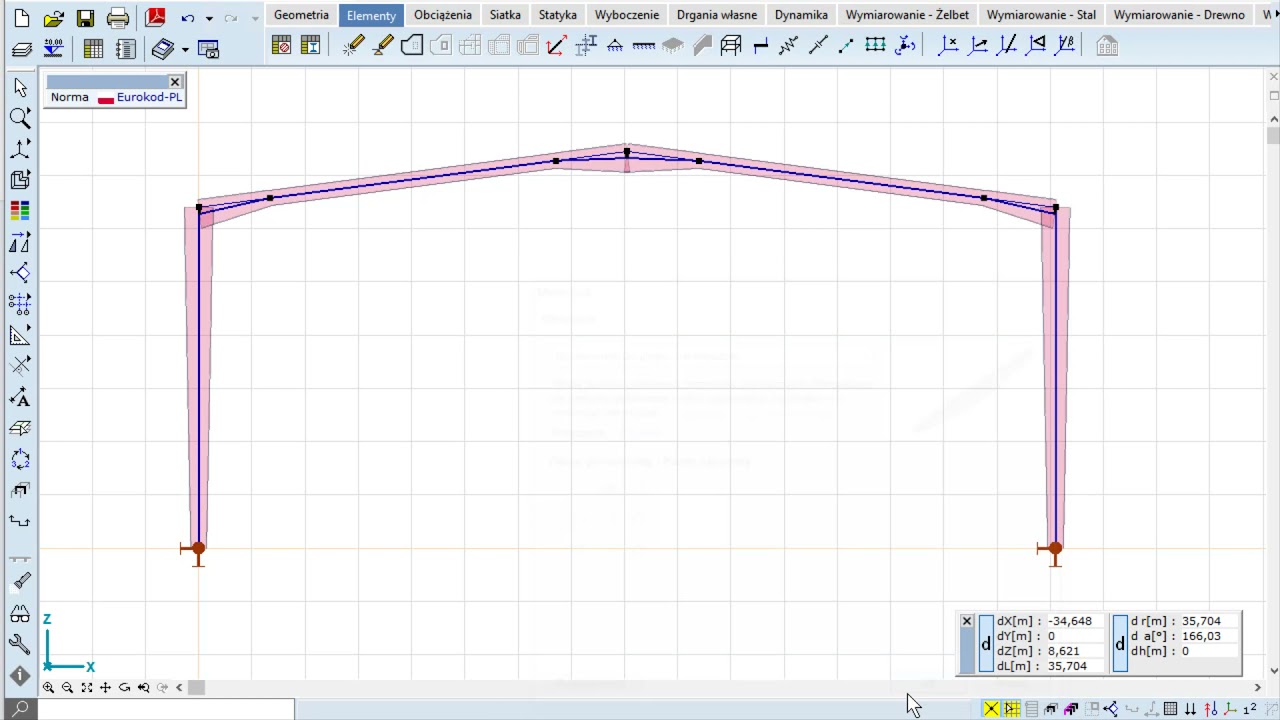Screen dimensions: 1280x720
Task: Open the undo history dropdown arrow
Action: [209, 18]
